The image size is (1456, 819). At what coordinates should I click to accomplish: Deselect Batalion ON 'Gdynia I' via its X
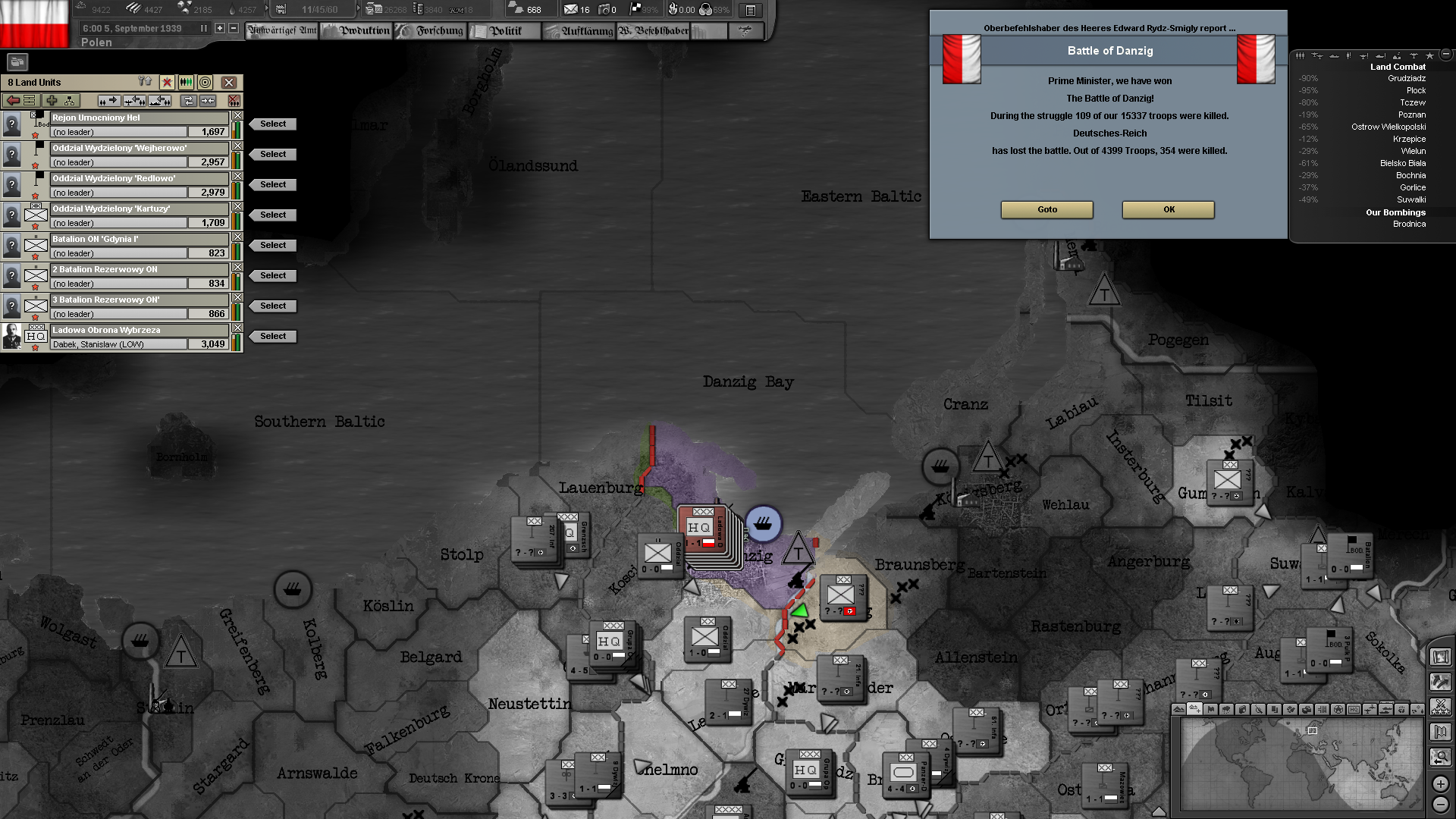tap(237, 237)
